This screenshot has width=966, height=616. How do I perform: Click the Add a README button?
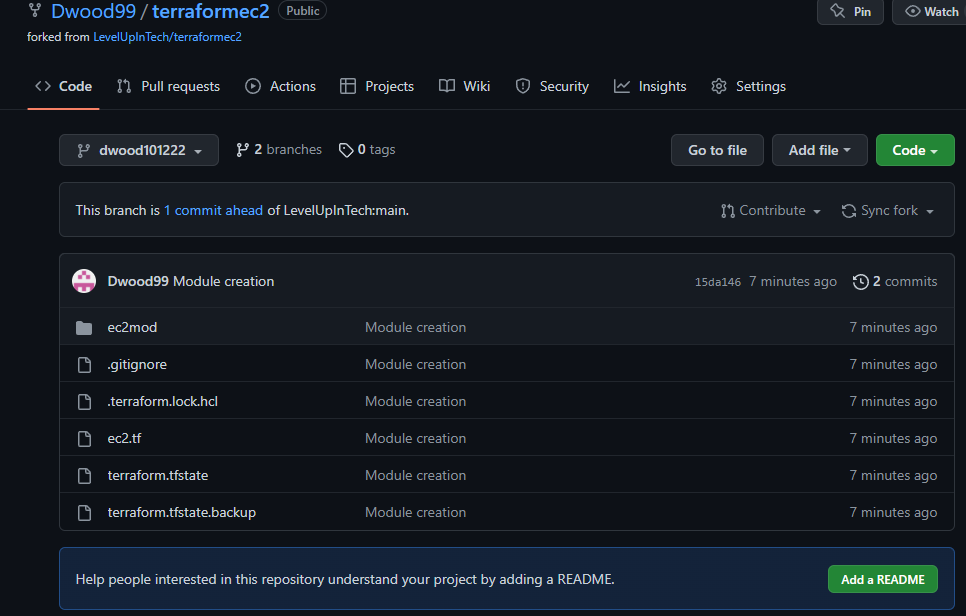tap(883, 580)
